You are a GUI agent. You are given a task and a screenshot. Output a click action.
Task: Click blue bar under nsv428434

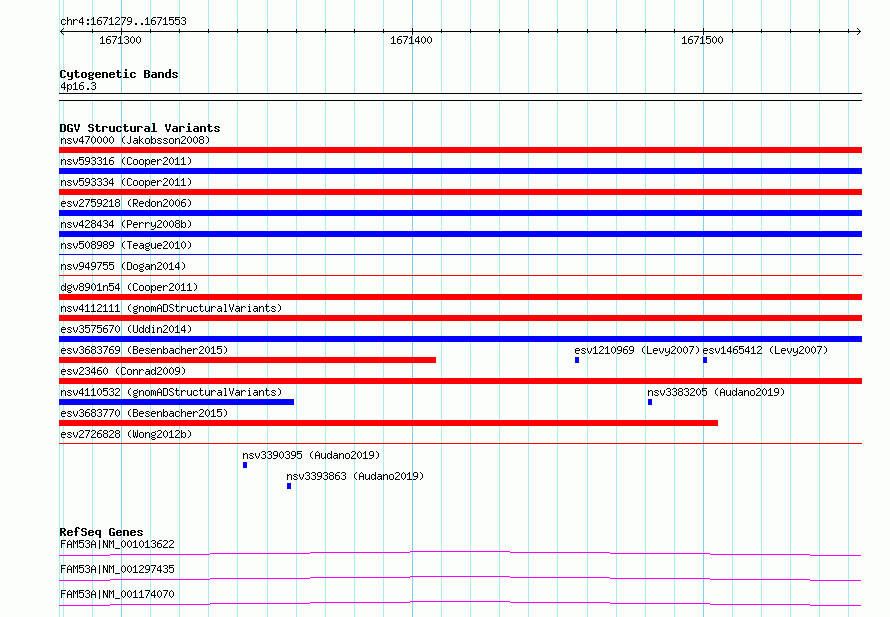[460, 234]
